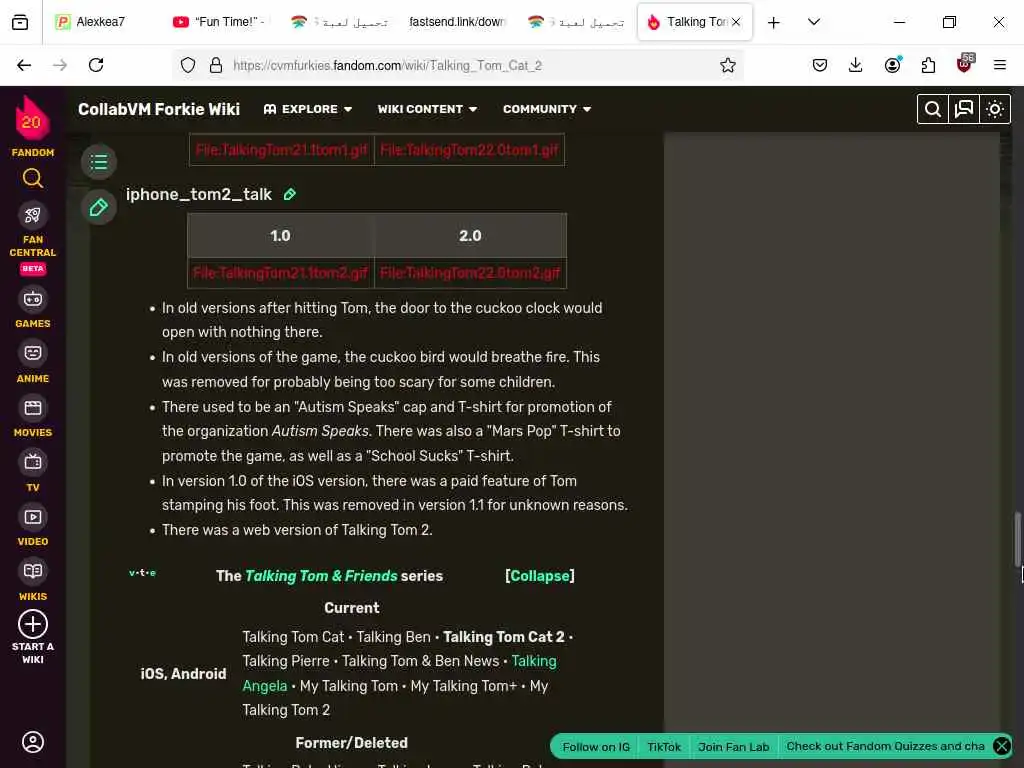Open the red File:TalkingTom22.0tom1.gif link
Image resolution: width=1024 pixels, height=768 pixels.
click(x=469, y=150)
